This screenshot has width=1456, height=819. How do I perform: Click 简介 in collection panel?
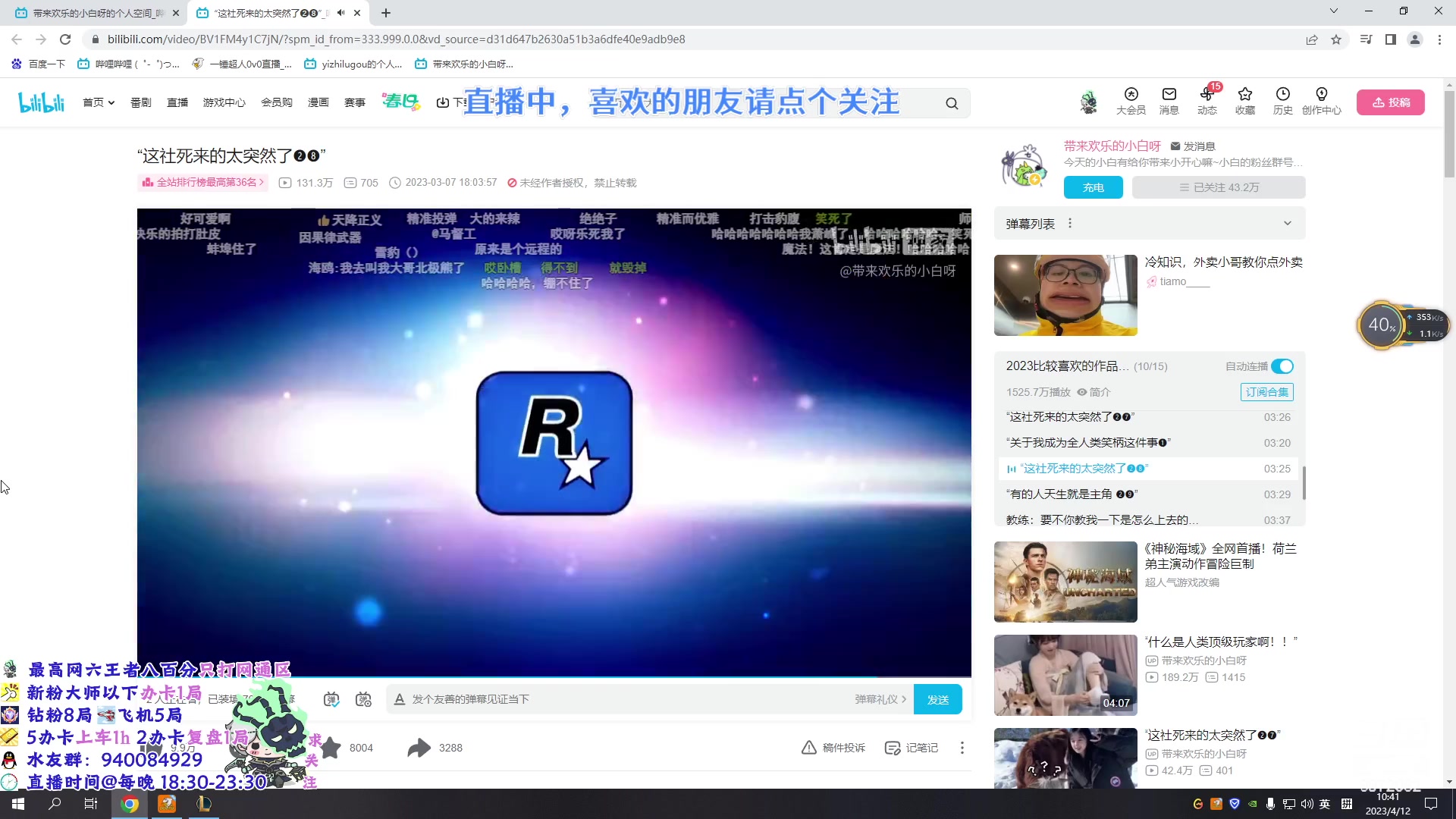(x=1094, y=392)
